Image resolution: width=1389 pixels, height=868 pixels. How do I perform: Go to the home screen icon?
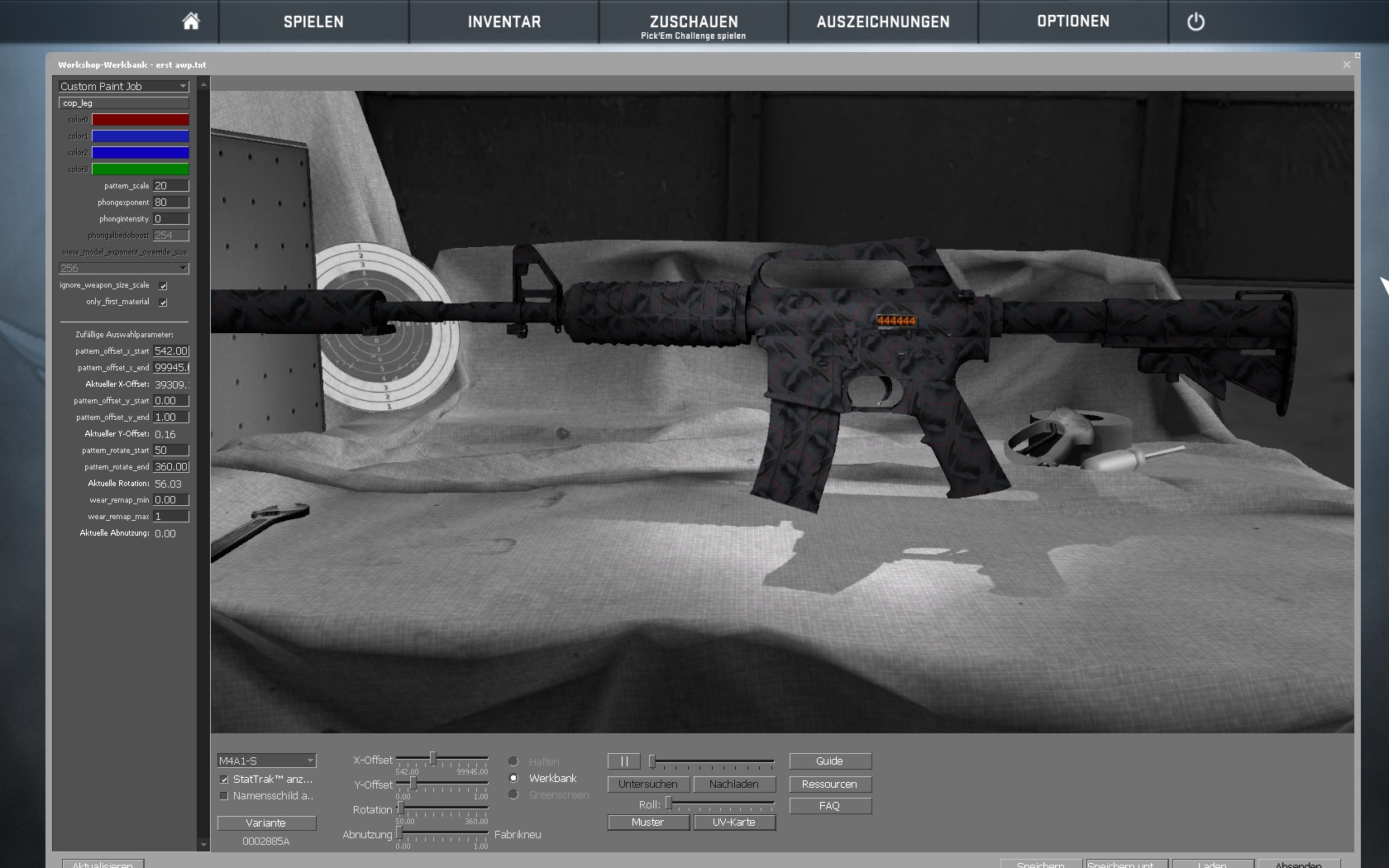[191, 21]
